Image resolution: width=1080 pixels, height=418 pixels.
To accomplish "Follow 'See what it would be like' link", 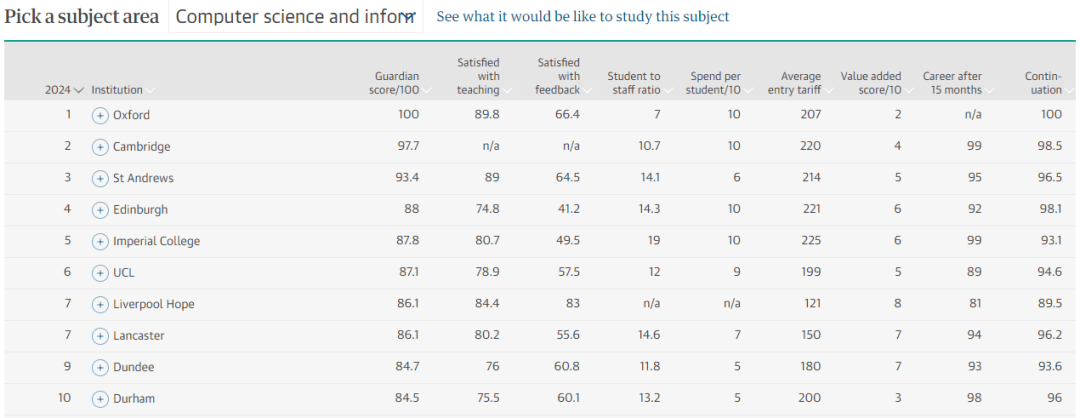I will pos(583,17).
